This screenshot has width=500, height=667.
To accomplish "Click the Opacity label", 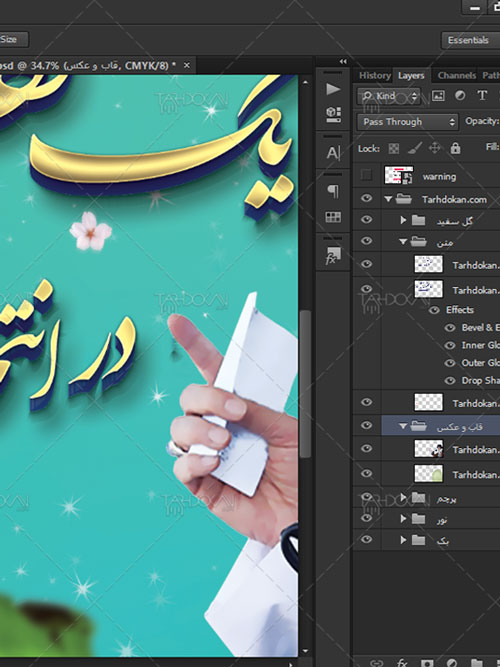I will [482, 121].
